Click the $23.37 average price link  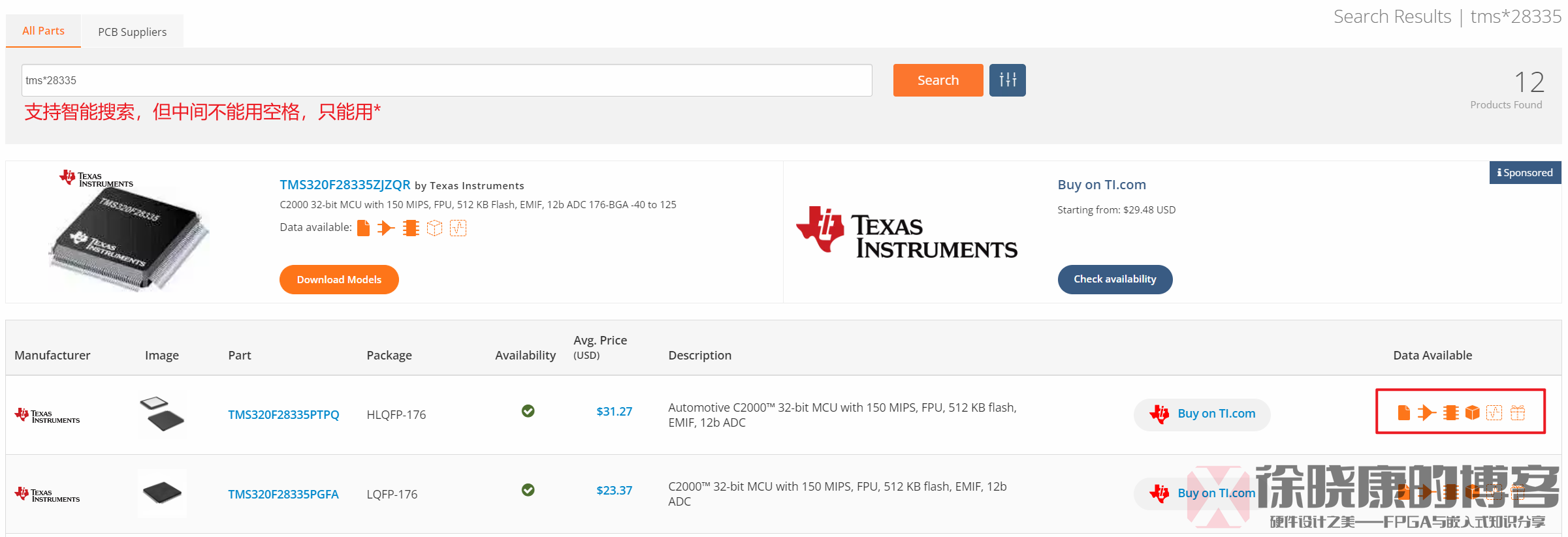tap(614, 490)
